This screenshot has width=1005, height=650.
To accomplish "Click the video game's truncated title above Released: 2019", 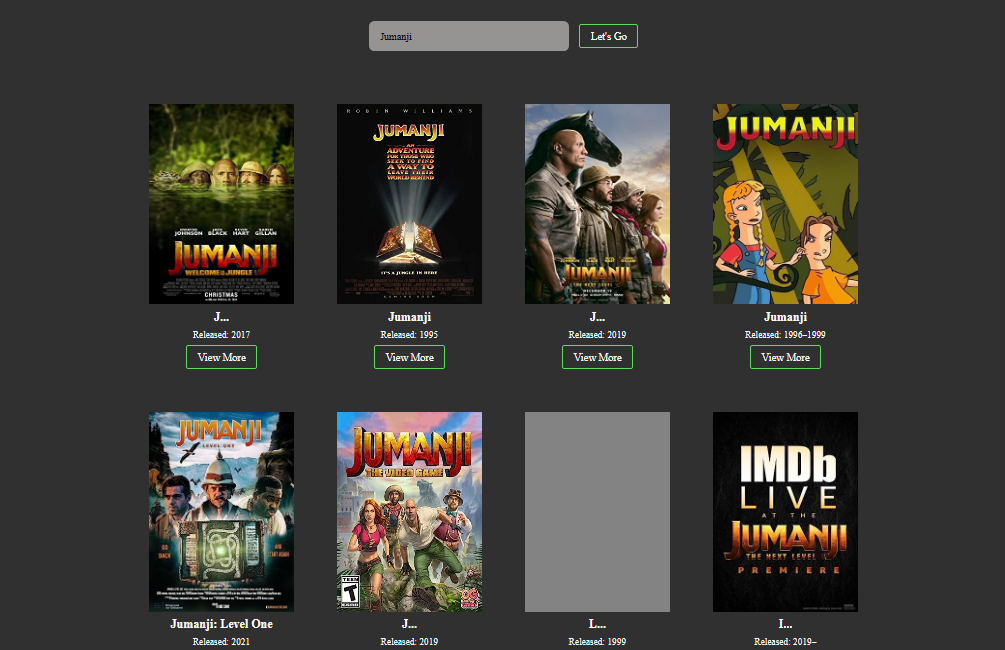I will [409, 623].
